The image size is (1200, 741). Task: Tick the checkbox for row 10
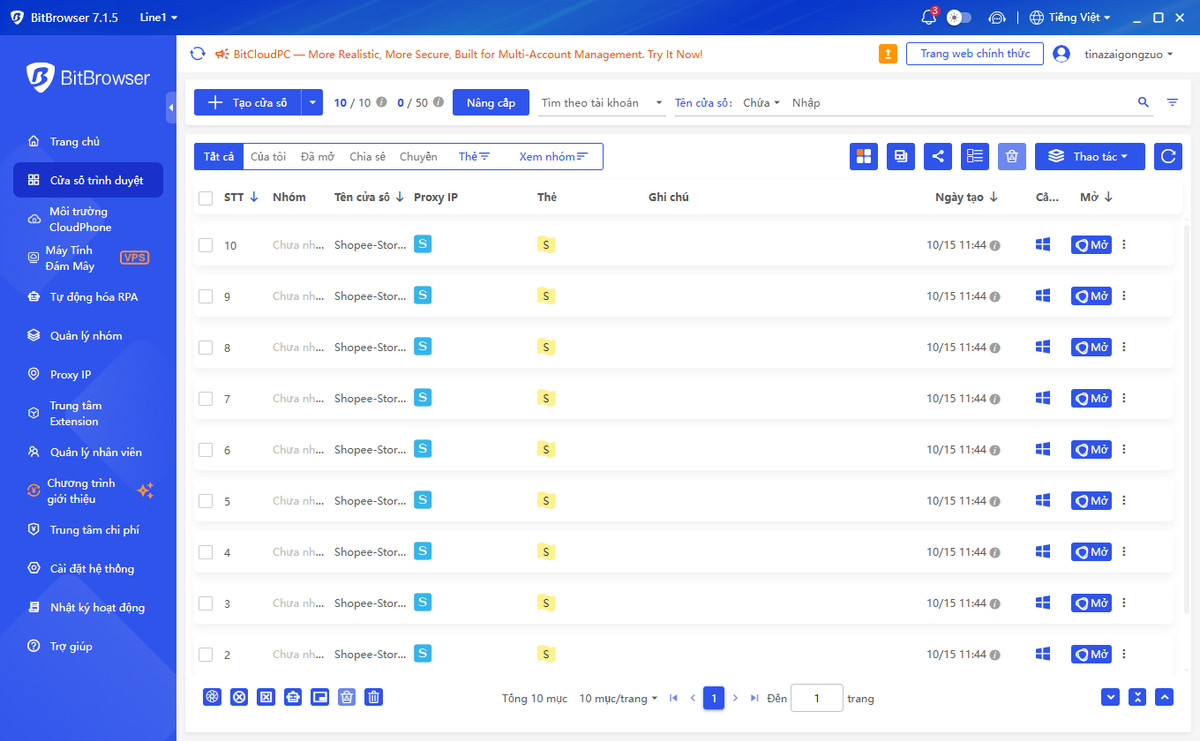pyautogui.click(x=206, y=245)
